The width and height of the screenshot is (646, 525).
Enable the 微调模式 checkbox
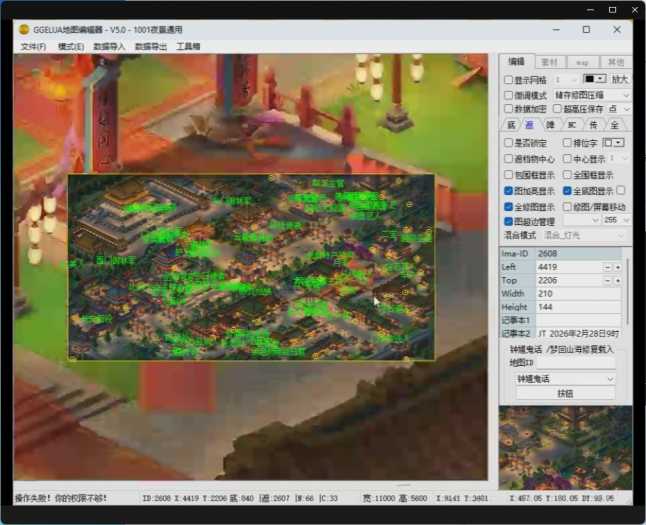tap(508, 95)
